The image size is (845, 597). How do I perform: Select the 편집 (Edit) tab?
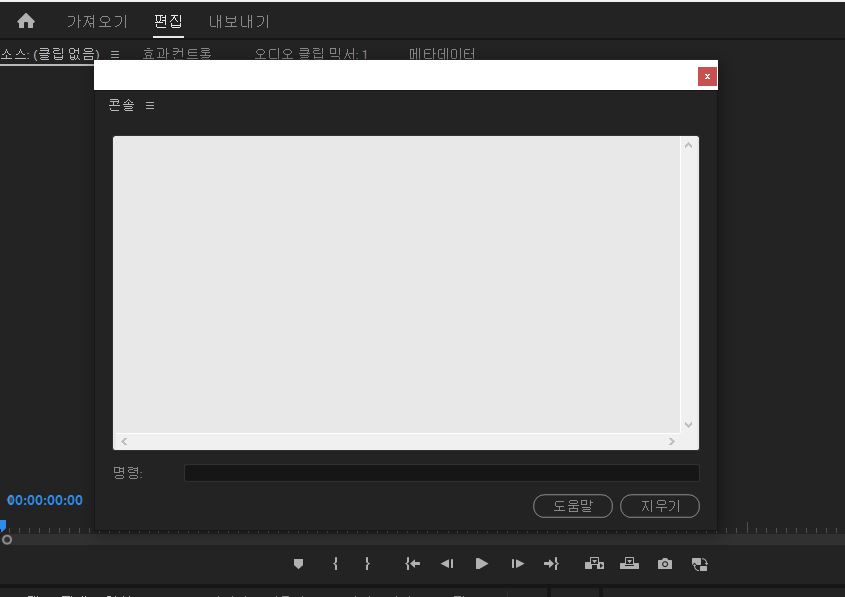tap(168, 22)
